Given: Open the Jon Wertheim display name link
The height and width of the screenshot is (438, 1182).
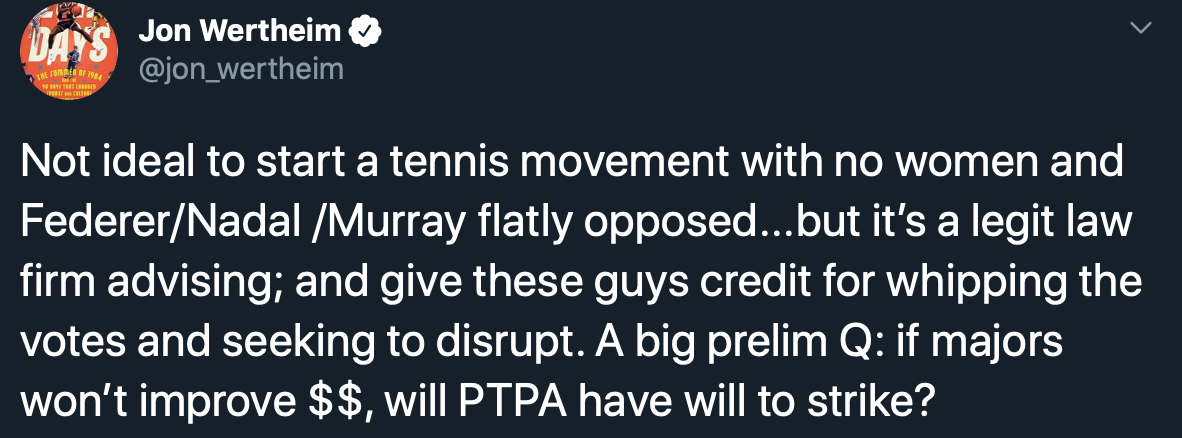Looking at the screenshot, I should click(x=240, y=32).
